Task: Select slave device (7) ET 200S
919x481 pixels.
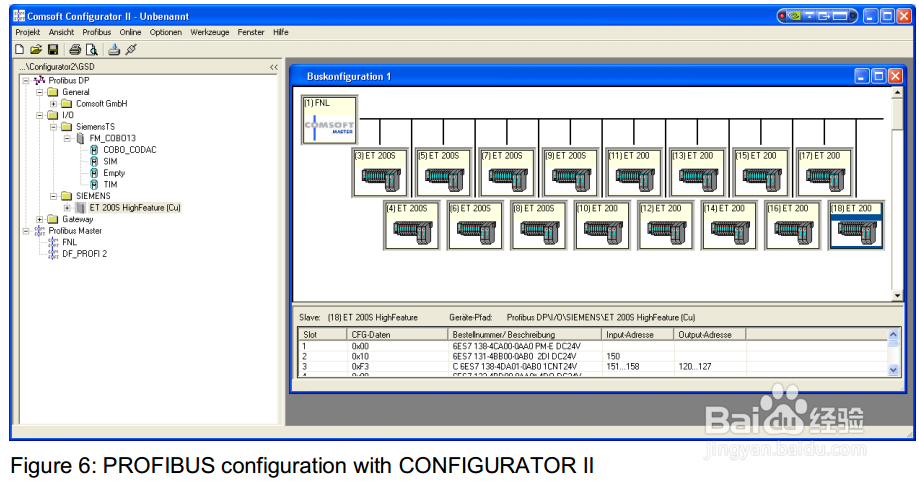Action: [508, 172]
